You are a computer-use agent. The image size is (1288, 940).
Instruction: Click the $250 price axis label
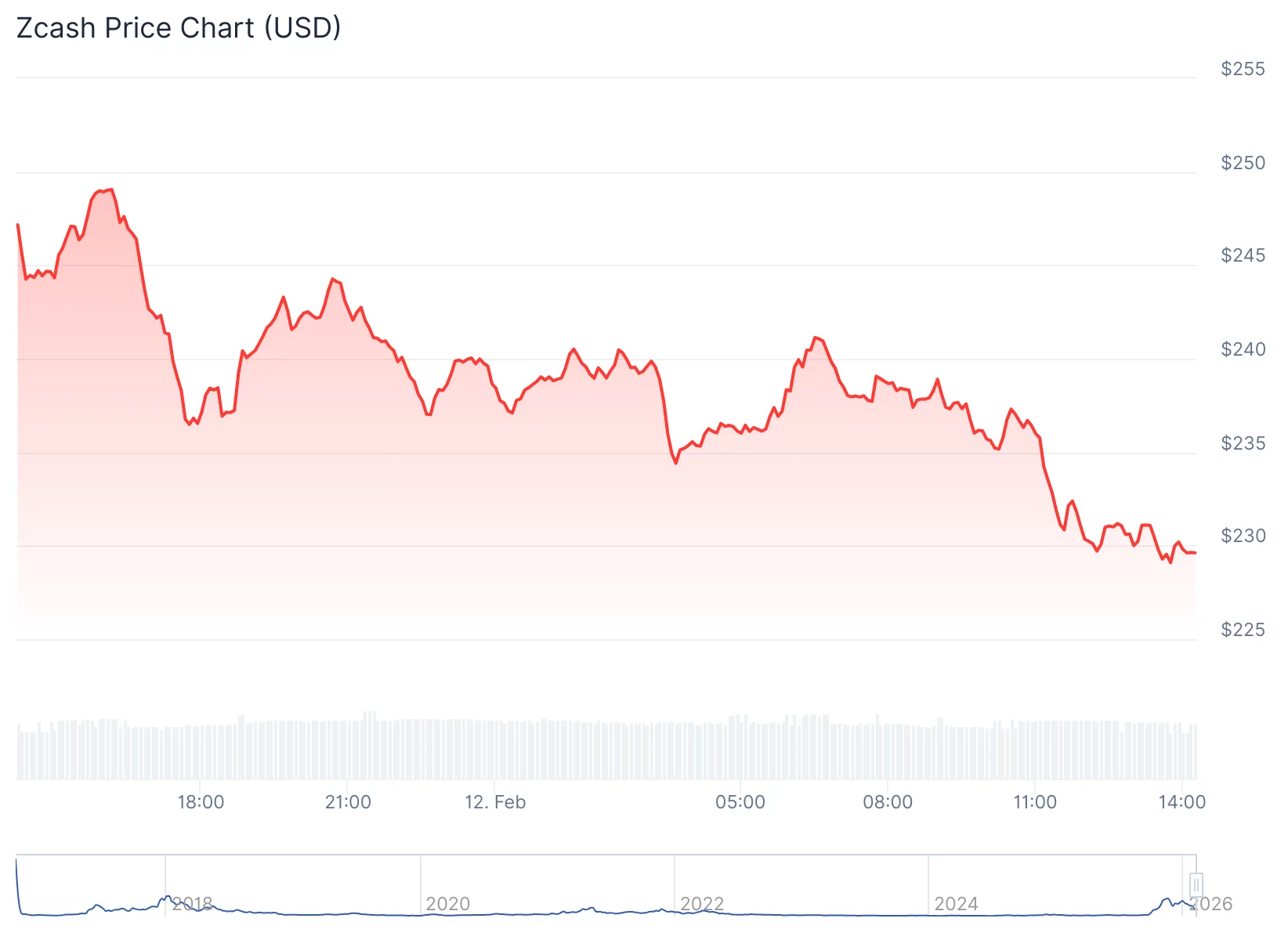tap(1243, 163)
